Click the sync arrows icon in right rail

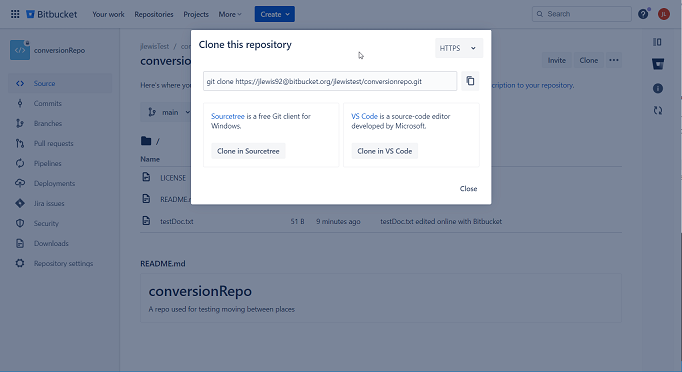coord(658,111)
